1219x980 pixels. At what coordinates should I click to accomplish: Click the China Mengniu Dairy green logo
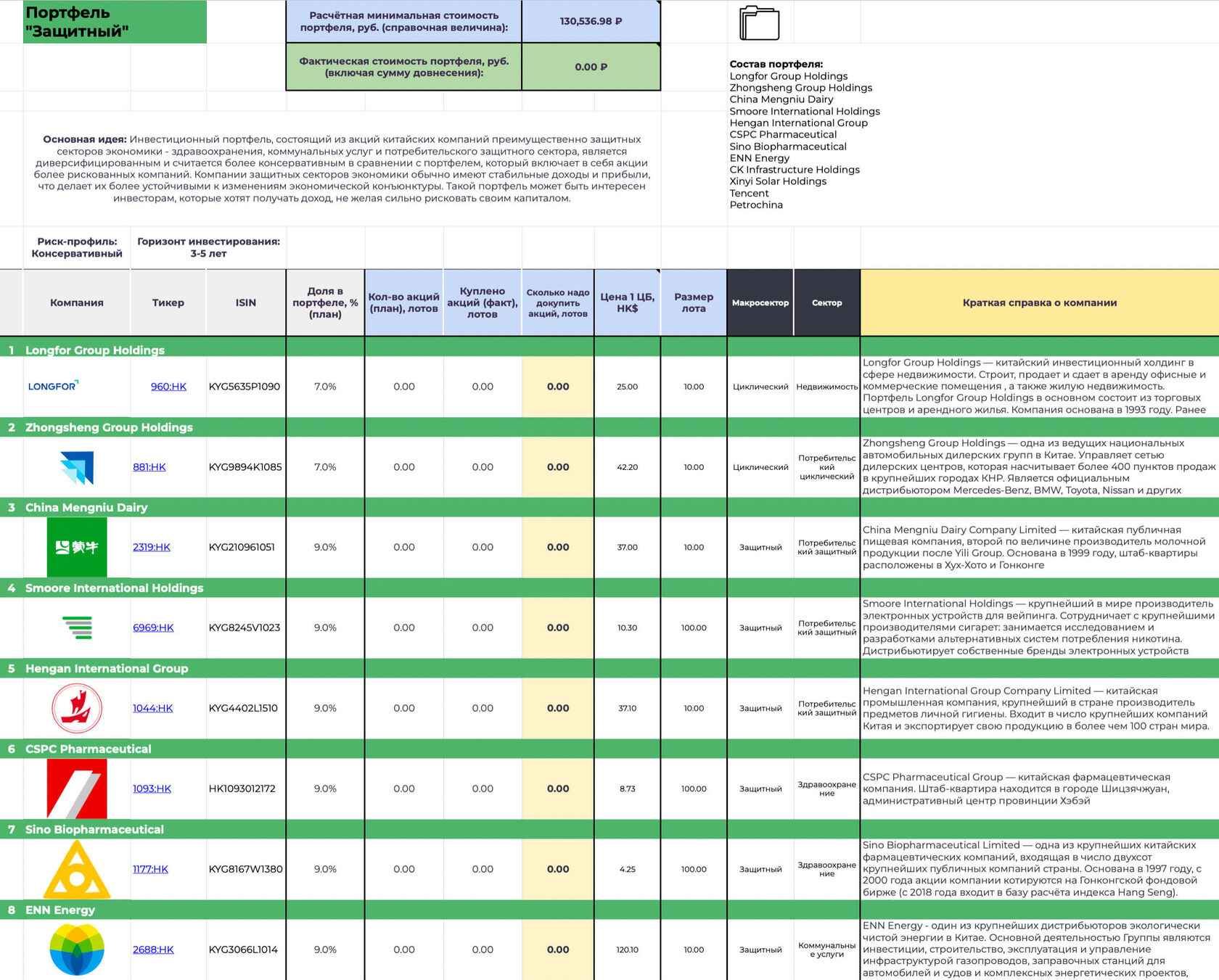tap(77, 548)
